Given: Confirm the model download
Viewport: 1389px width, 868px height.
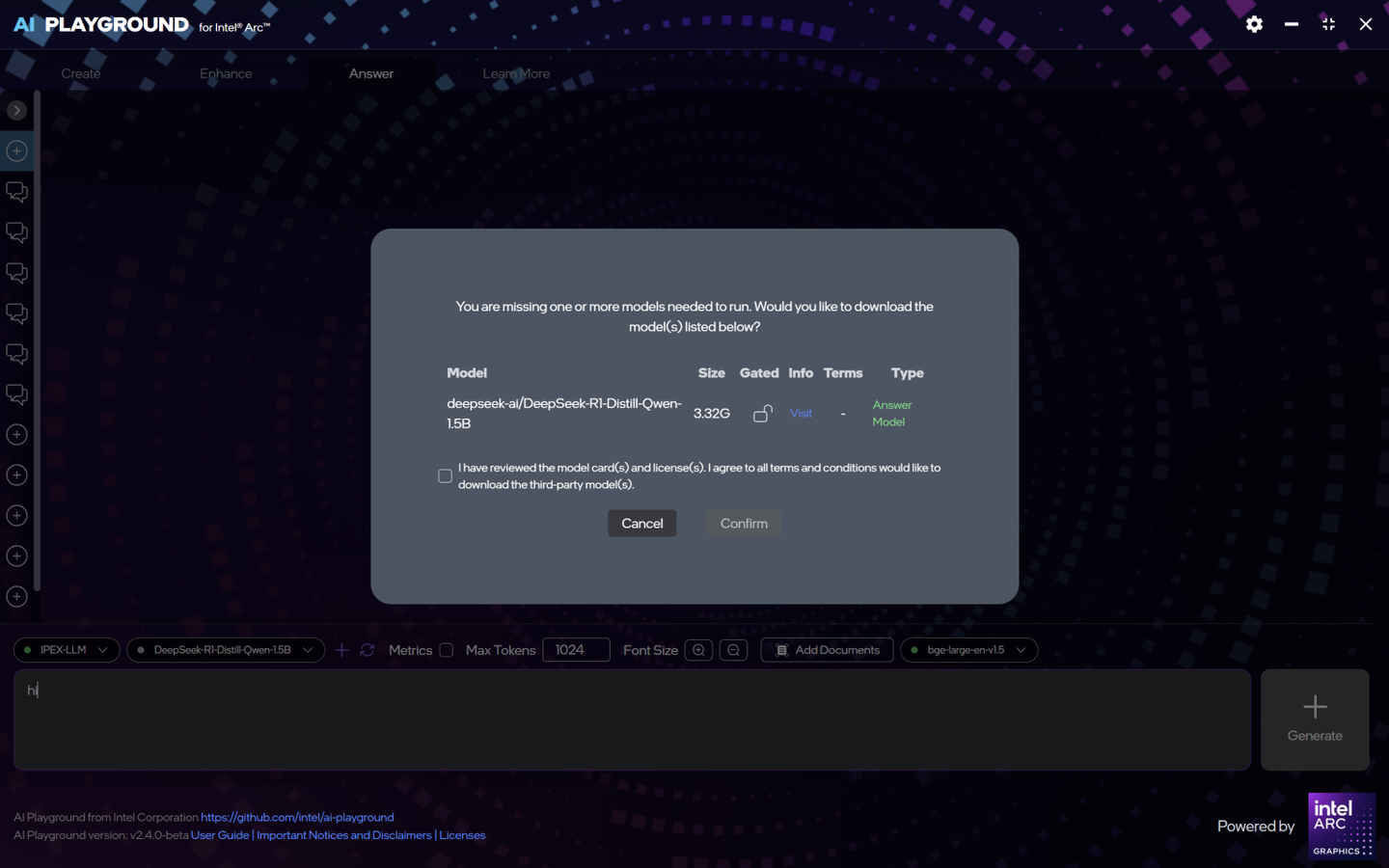Looking at the screenshot, I should 743,523.
